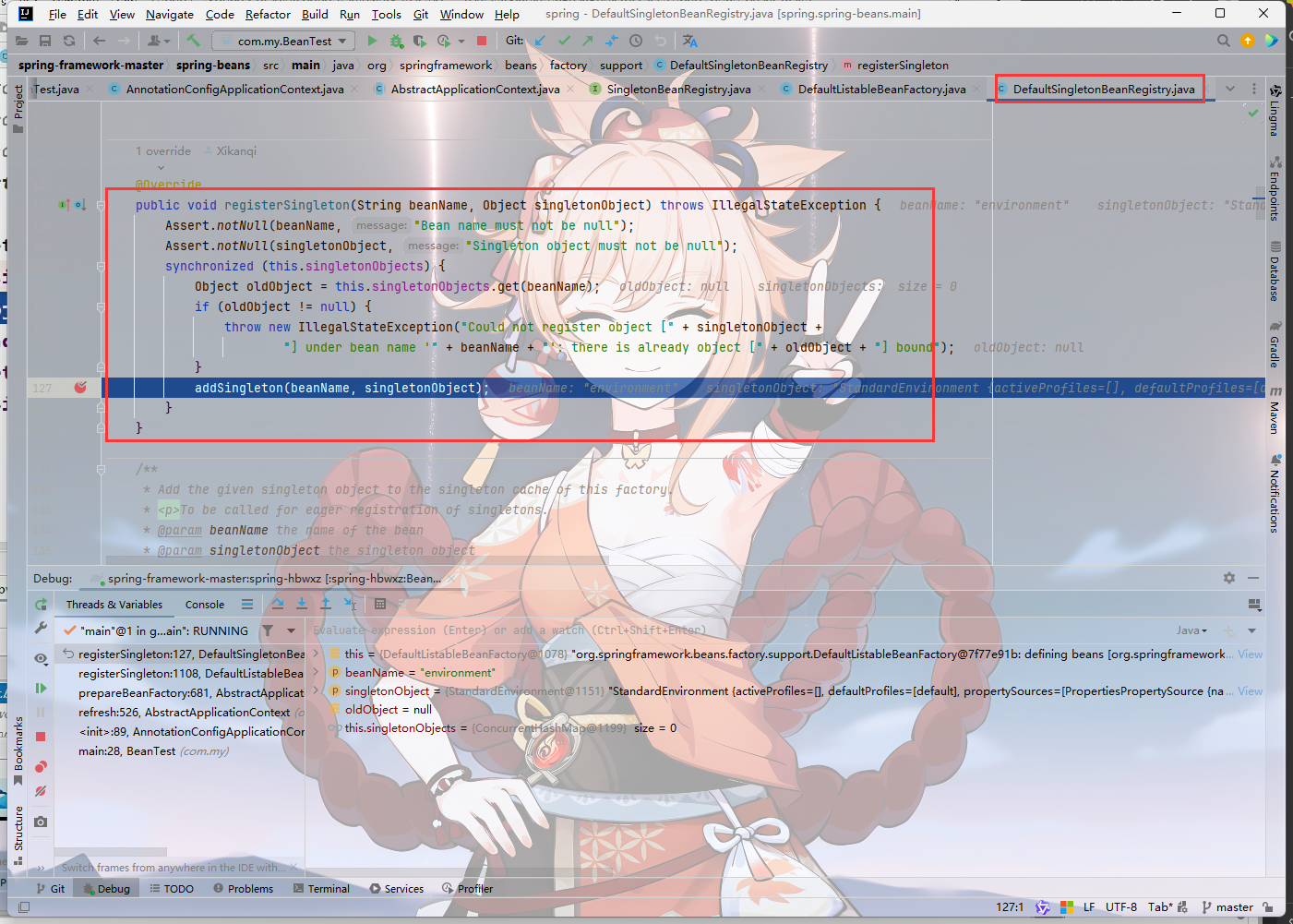Toggle breakpoint at line 127
Viewport: 1293px width, 924px height.
point(80,388)
